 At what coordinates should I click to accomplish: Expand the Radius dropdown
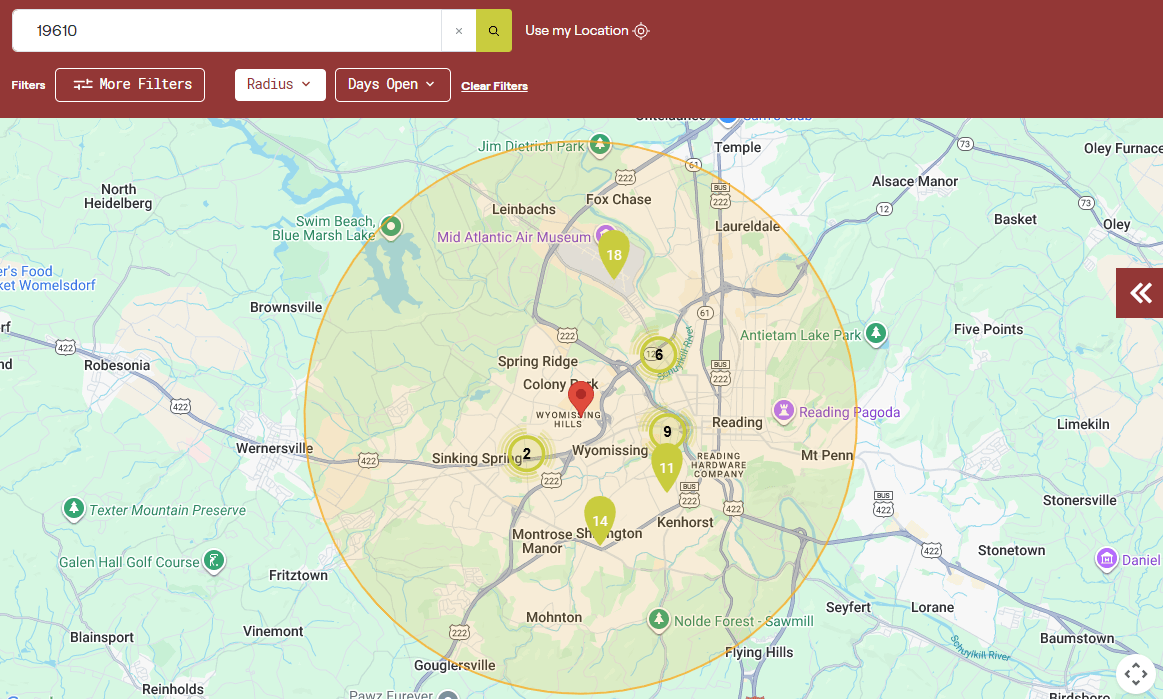280,85
